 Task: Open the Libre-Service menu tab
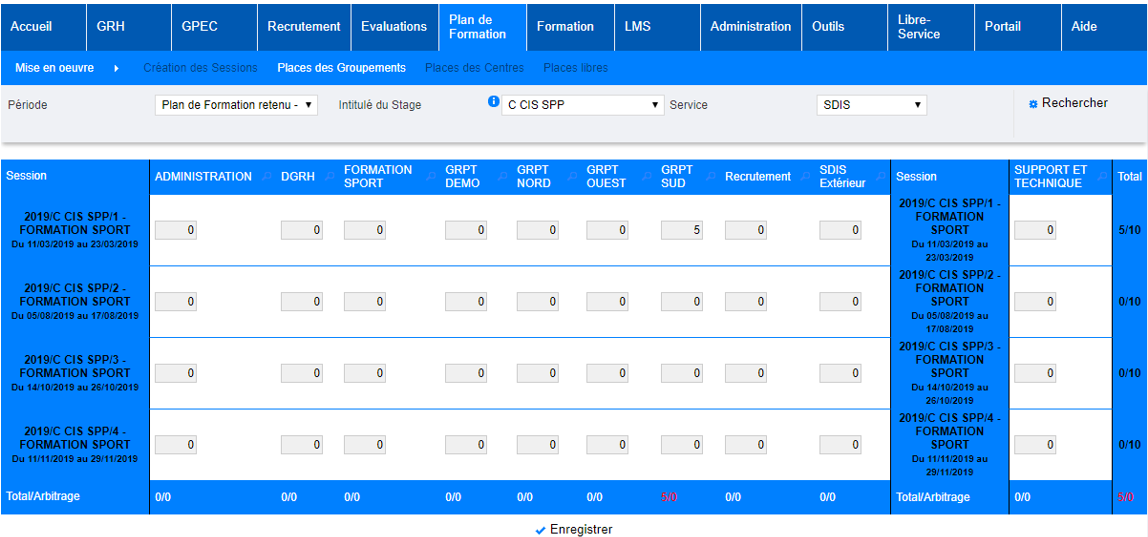coord(919,27)
